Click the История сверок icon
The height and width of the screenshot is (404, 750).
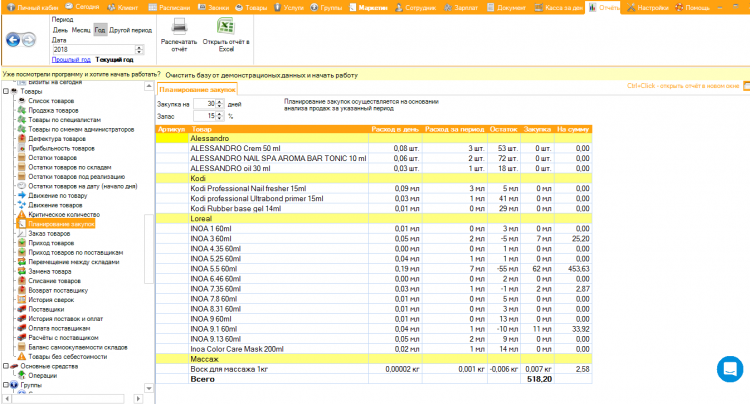coord(22,300)
